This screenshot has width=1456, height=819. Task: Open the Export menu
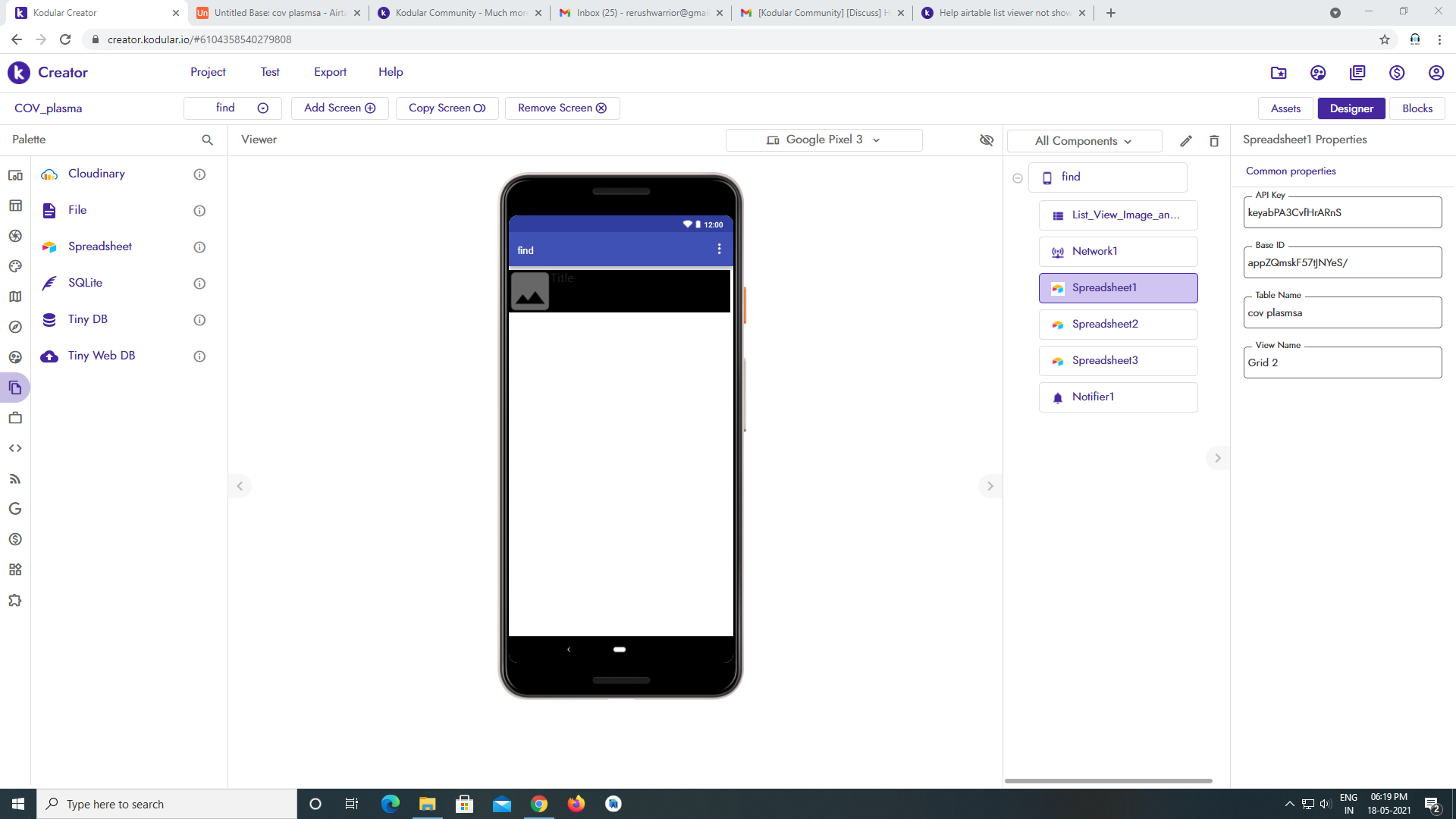click(x=330, y=72)
